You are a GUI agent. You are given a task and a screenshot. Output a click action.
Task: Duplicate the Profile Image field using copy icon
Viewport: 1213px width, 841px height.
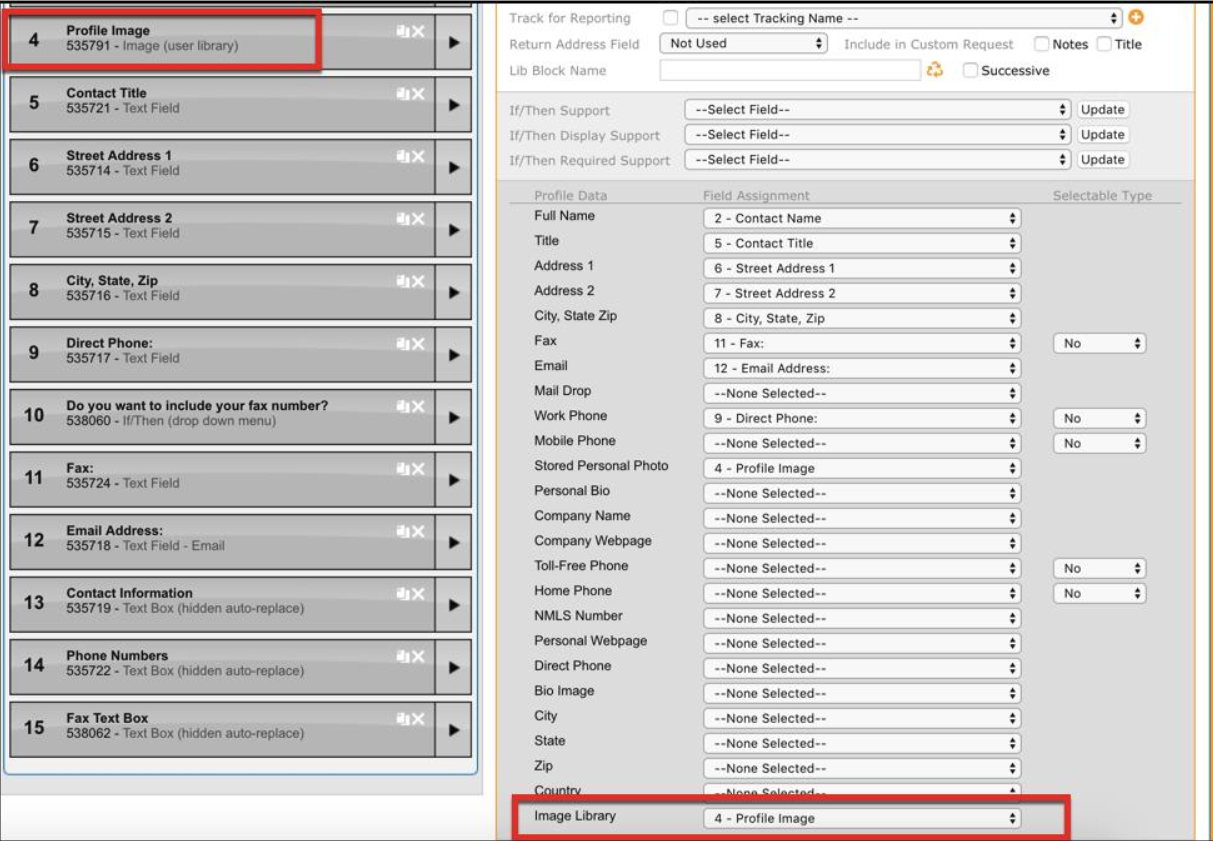pyautogui.click(x=402, y=32)
